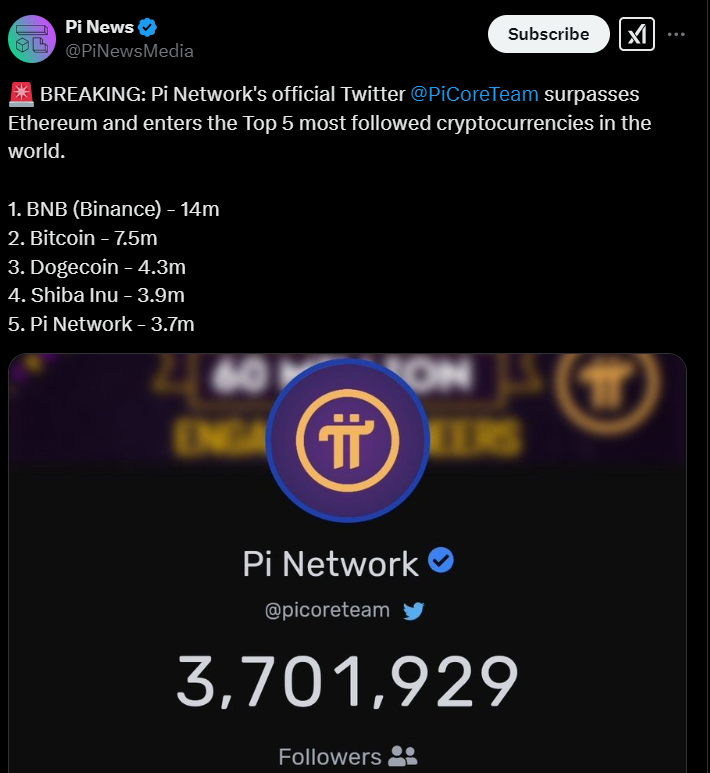Image resolution: width=710 pixels, height=773 pixels.
Task: Click the red siren emoji
Action: click(21, 94)
